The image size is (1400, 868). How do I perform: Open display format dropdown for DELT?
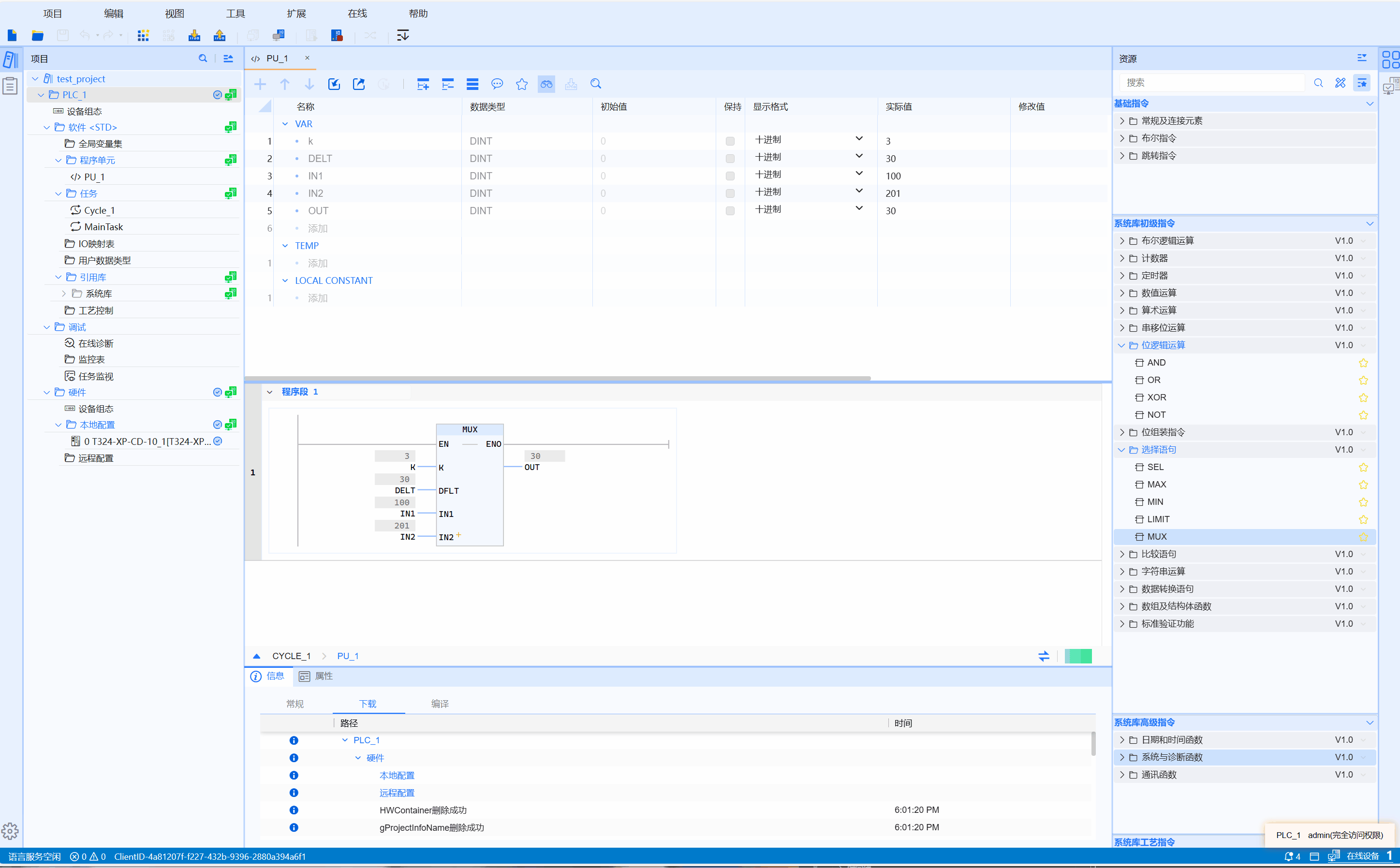point(859,156)
